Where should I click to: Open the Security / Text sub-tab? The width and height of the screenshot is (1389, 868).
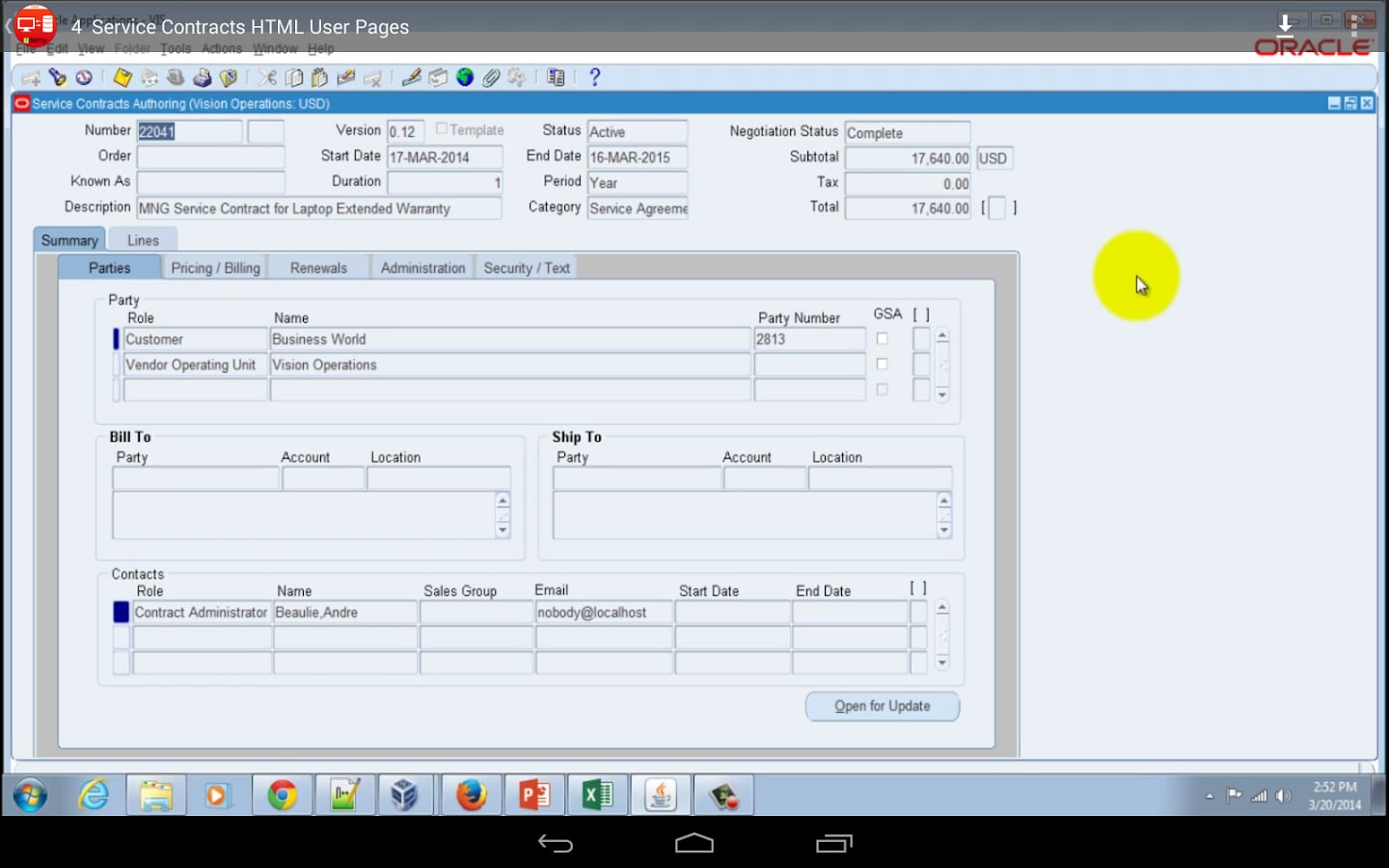coord(527,268)
